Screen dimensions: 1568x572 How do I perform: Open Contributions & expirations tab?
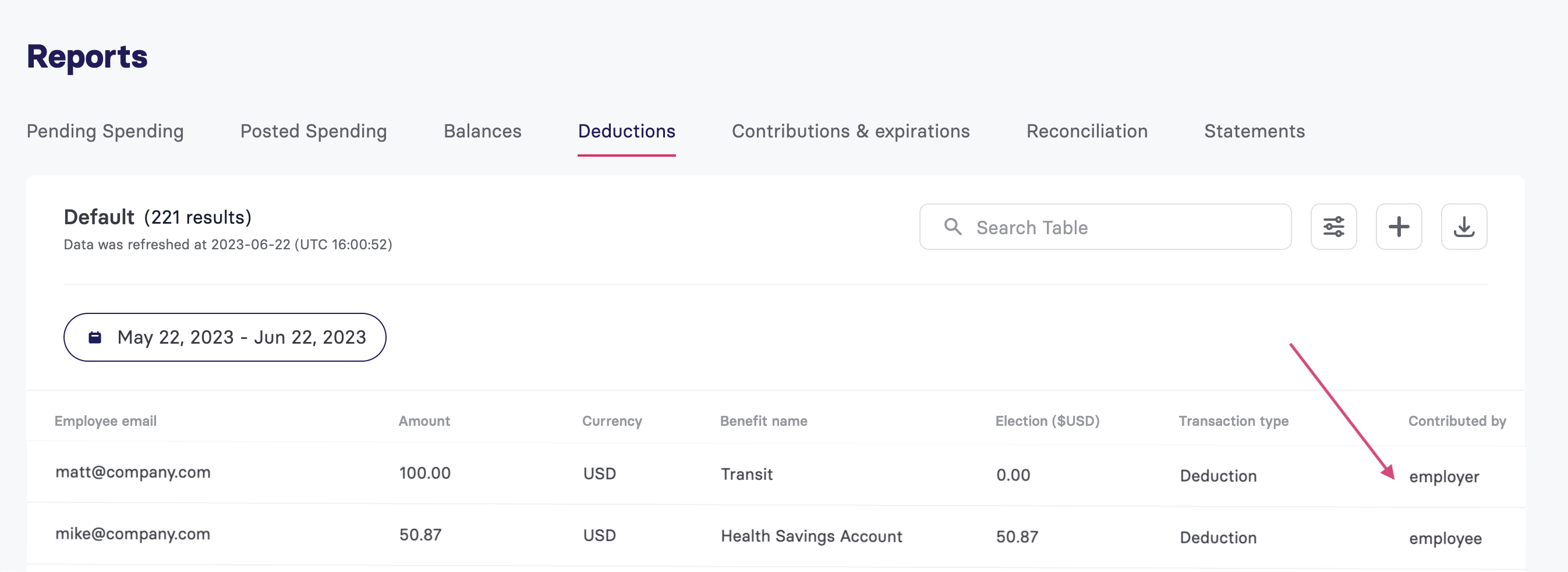850,131
